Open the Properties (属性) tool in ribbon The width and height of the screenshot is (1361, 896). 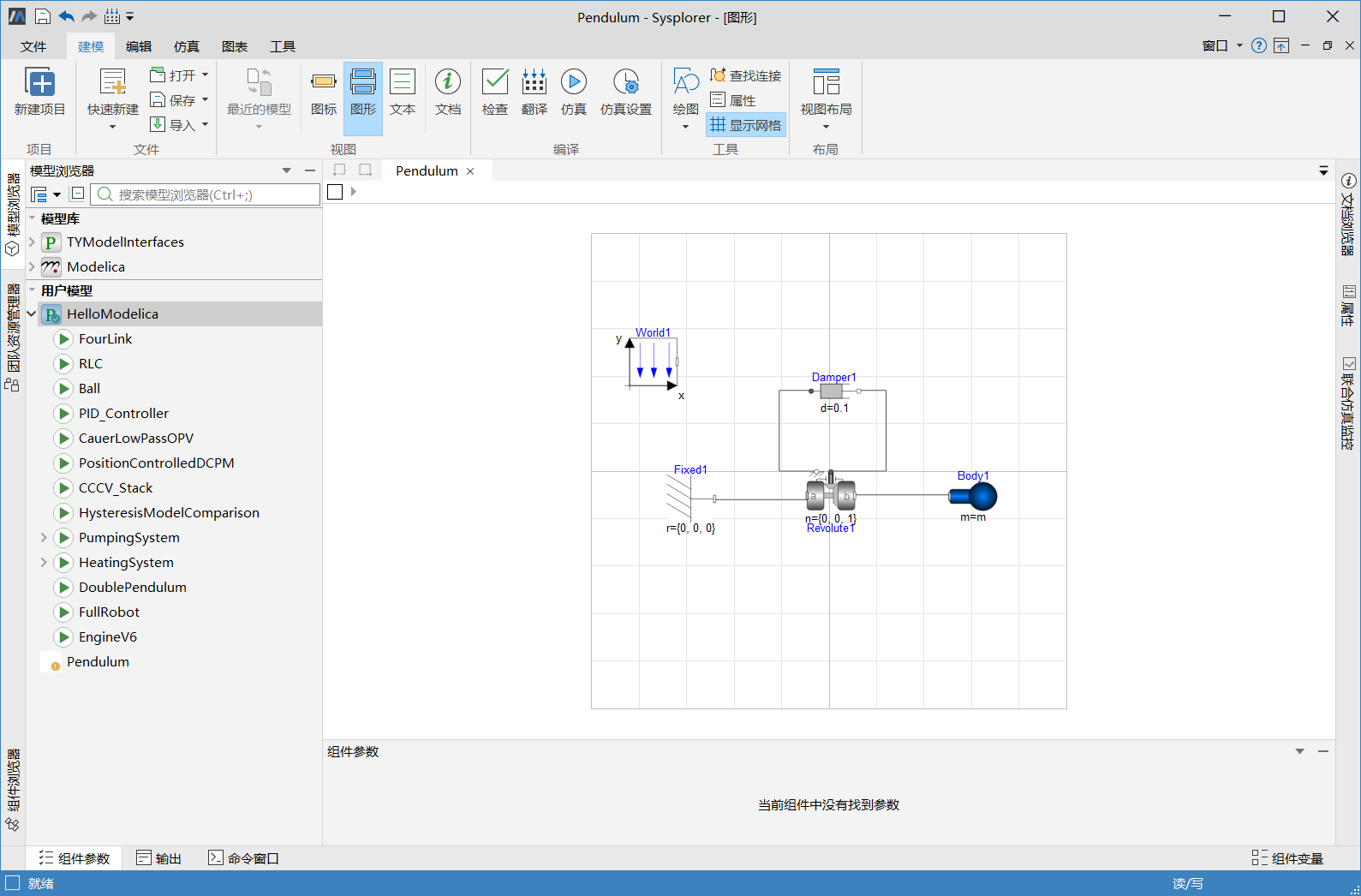tap(733, 100)
